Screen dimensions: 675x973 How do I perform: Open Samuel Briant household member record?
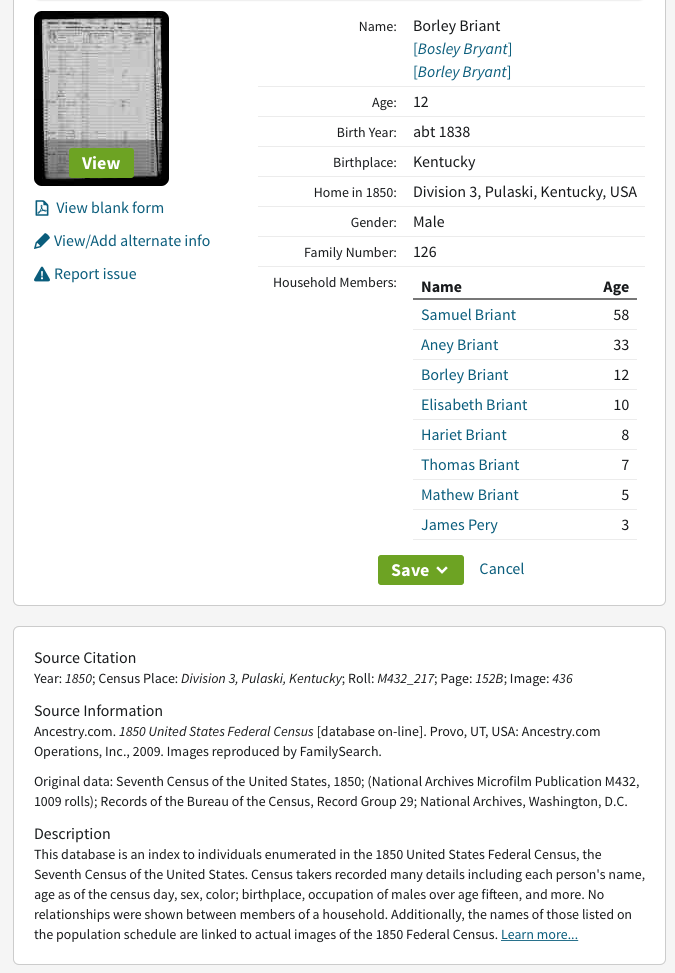(x=468, y=315)
